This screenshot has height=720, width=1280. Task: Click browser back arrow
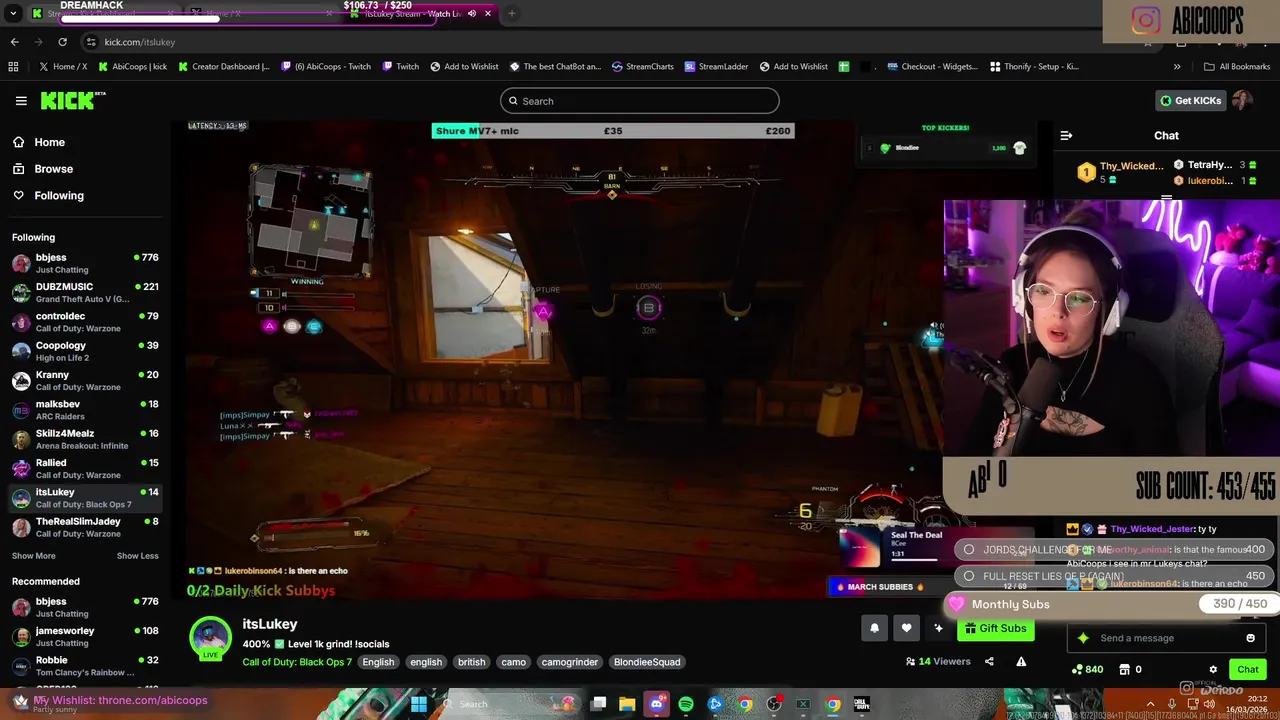pyautogui.click(x=14, y=42)
